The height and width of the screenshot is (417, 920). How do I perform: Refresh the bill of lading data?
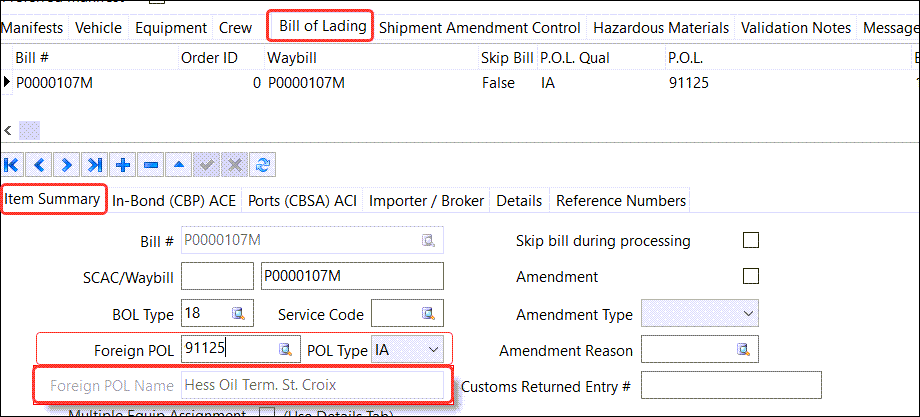[x=264, y=164]
